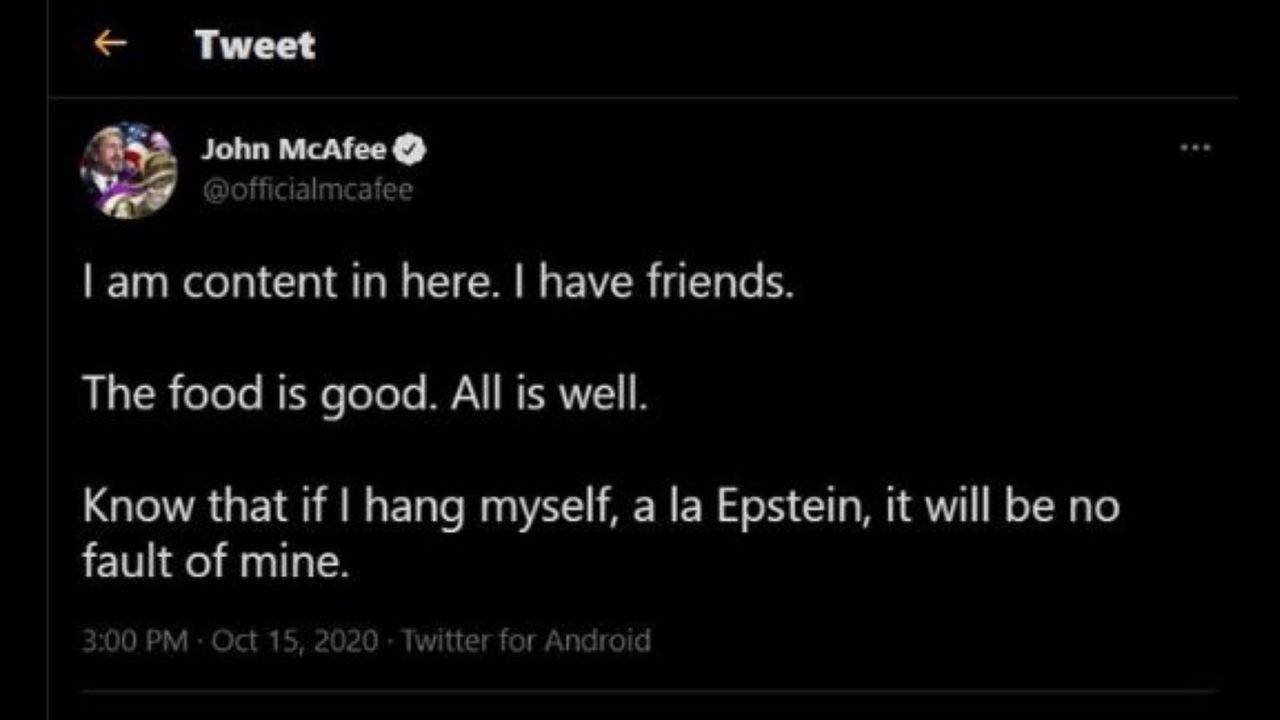Screen dimensions: 1280x720
Task: Click the phrase 'it will be no'
Action: 1000,506
